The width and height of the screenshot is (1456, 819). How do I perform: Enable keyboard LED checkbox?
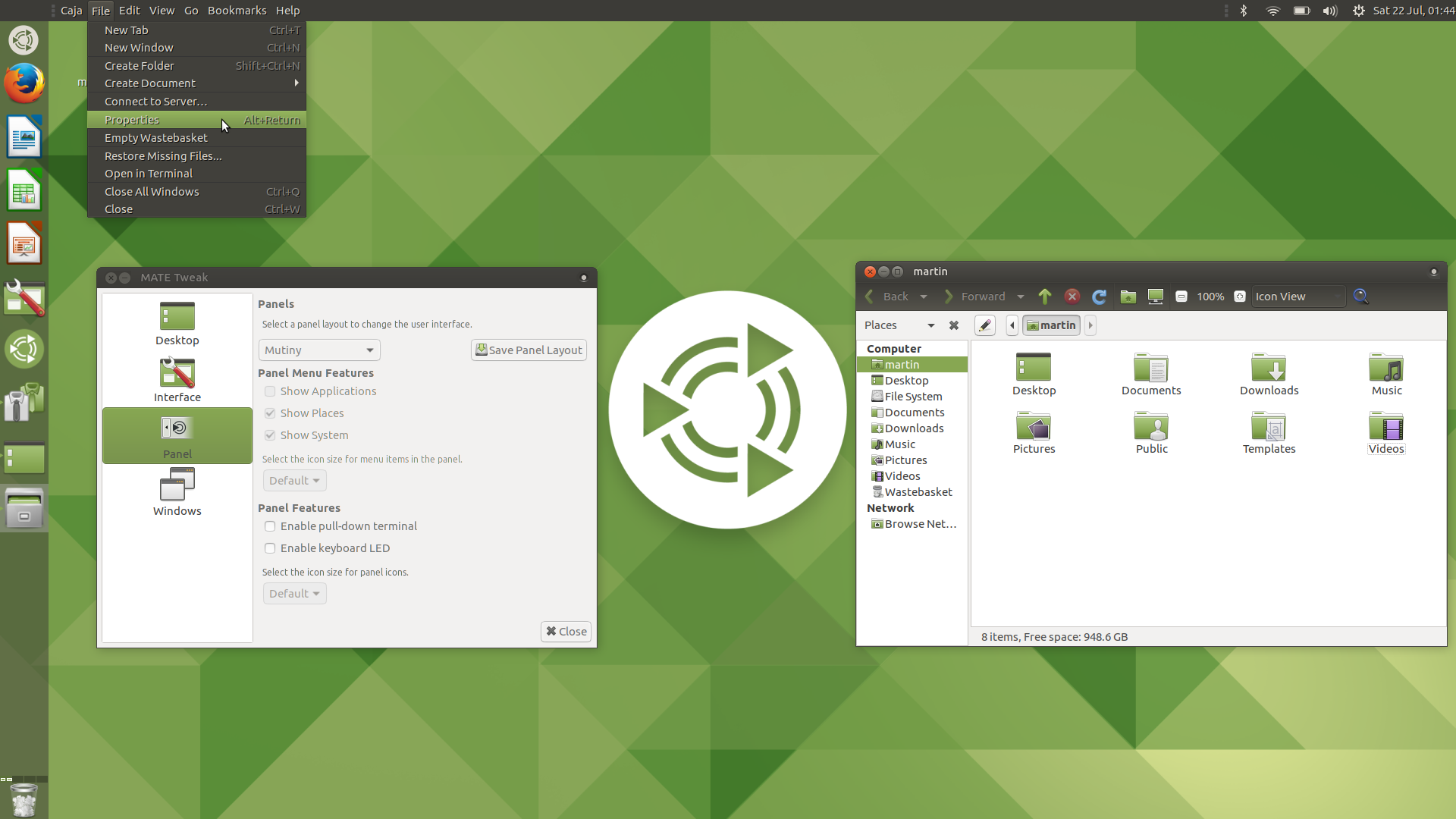coord(270,548)
